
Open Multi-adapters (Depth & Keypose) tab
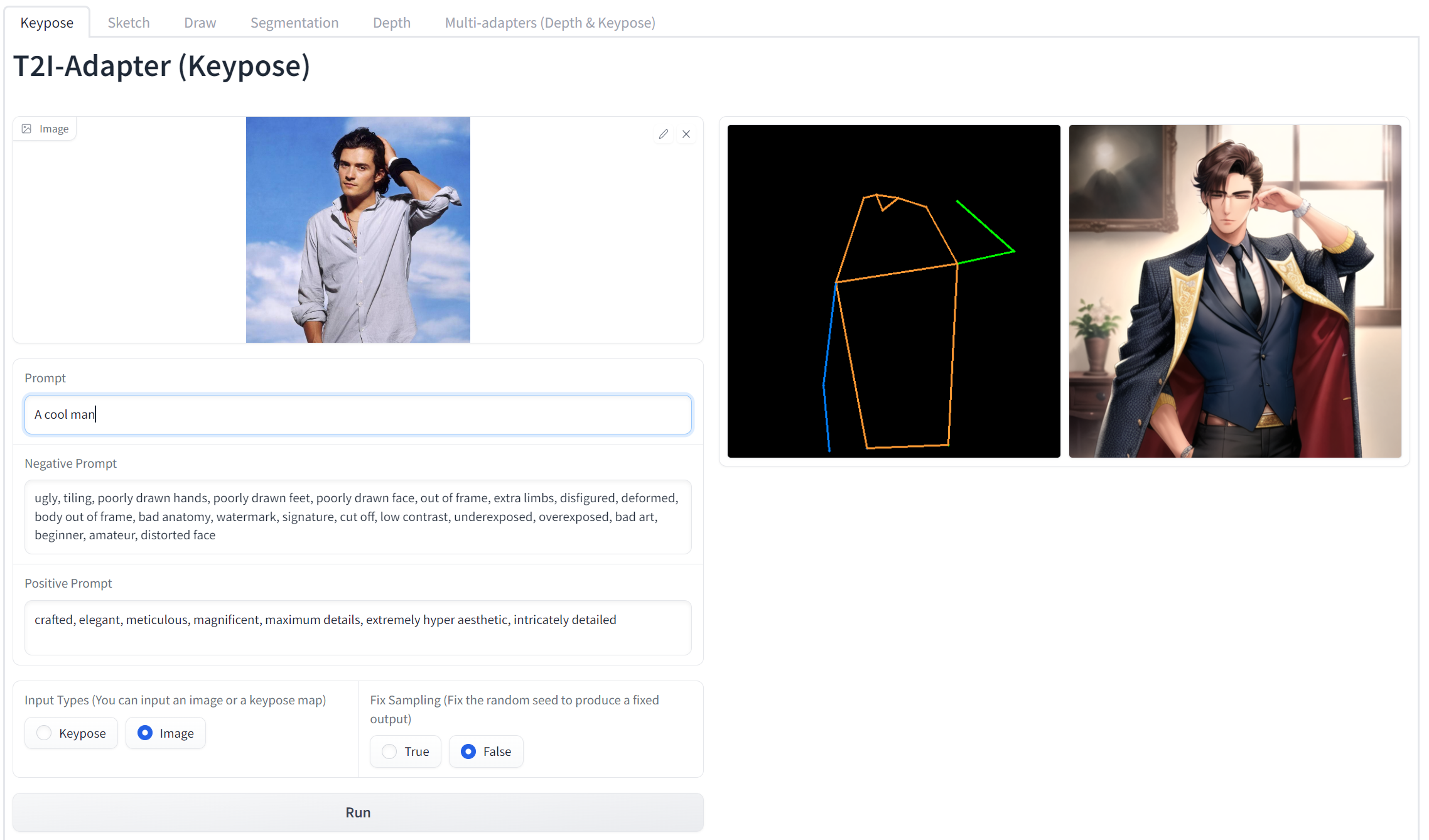[549, 23]
